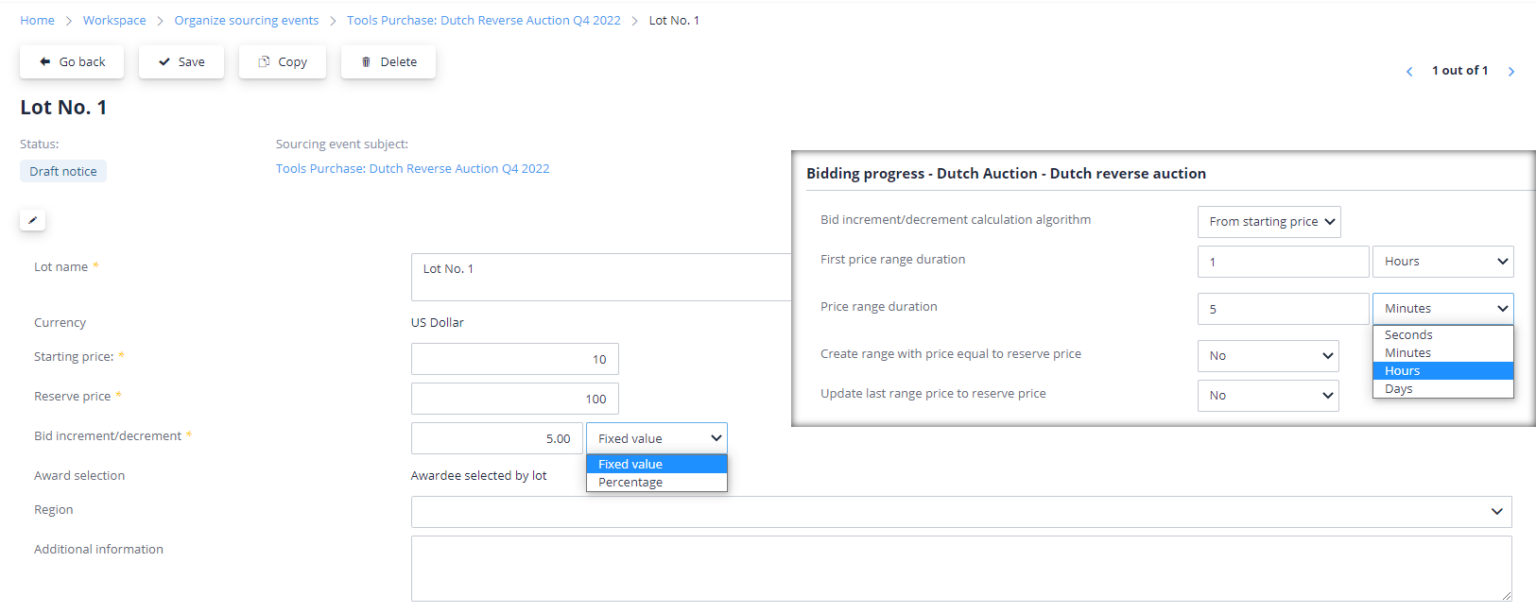Image resolution: width=1536 pixels, height=613 pixels.
Task: Click the Go back button
Action: tap(71, 62)
